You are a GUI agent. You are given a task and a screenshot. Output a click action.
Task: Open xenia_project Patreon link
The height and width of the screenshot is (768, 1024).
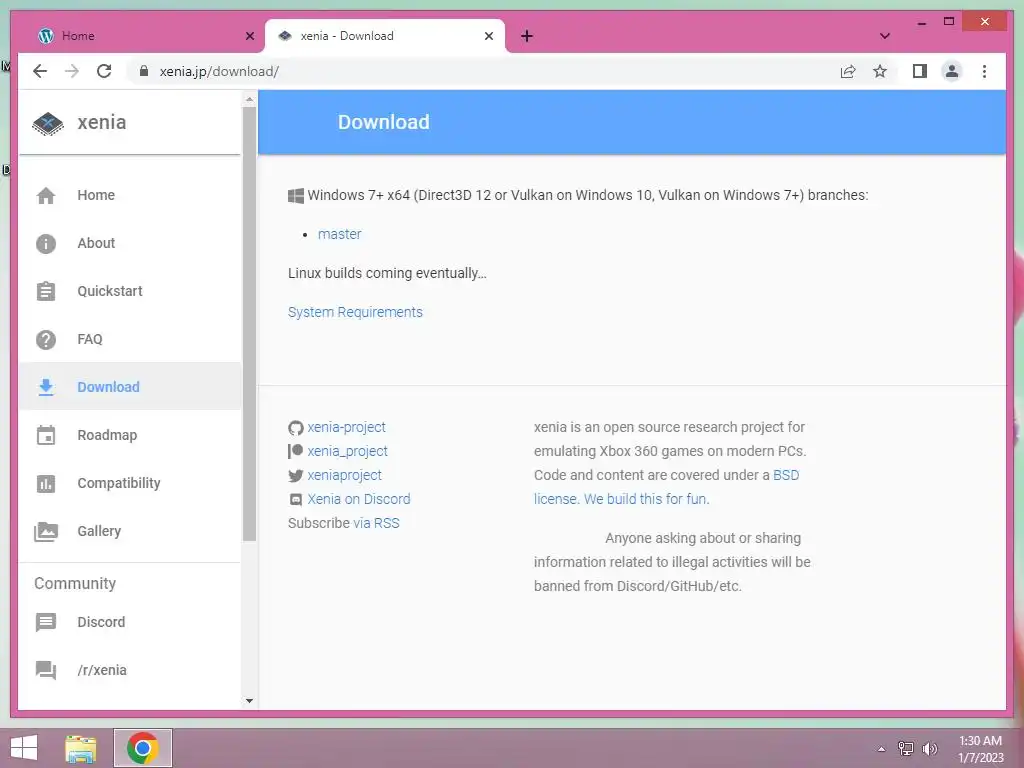click(347, 451)
